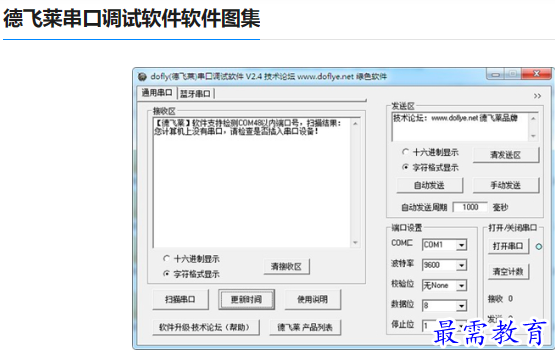Switch to the 蓝牙串口 tab
555x364 pixels.
coord(195,94)
